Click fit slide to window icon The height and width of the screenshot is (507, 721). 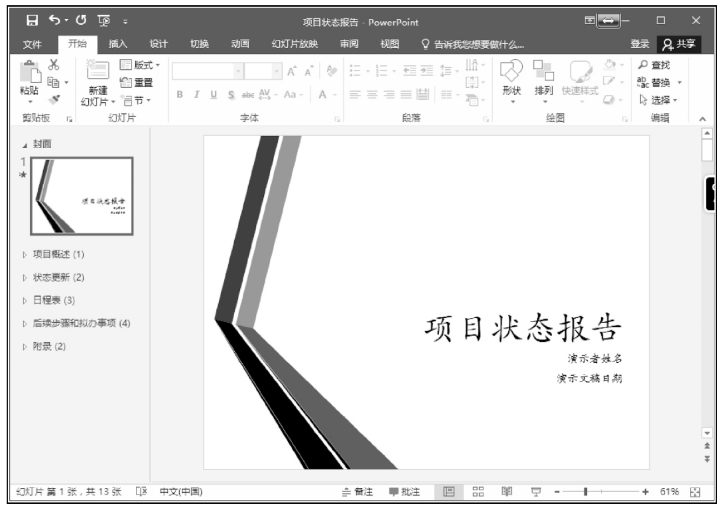(x=695, y=491)
